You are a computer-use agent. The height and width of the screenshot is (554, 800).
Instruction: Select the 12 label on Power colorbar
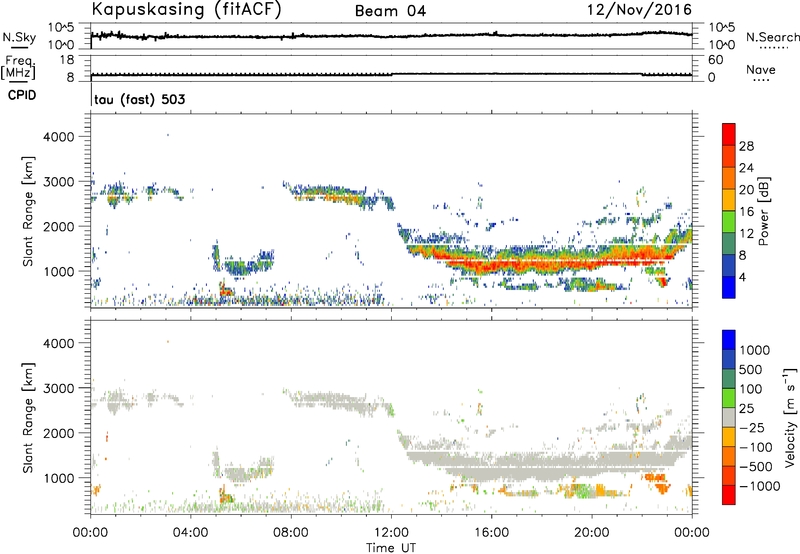(x=746, y=234)
